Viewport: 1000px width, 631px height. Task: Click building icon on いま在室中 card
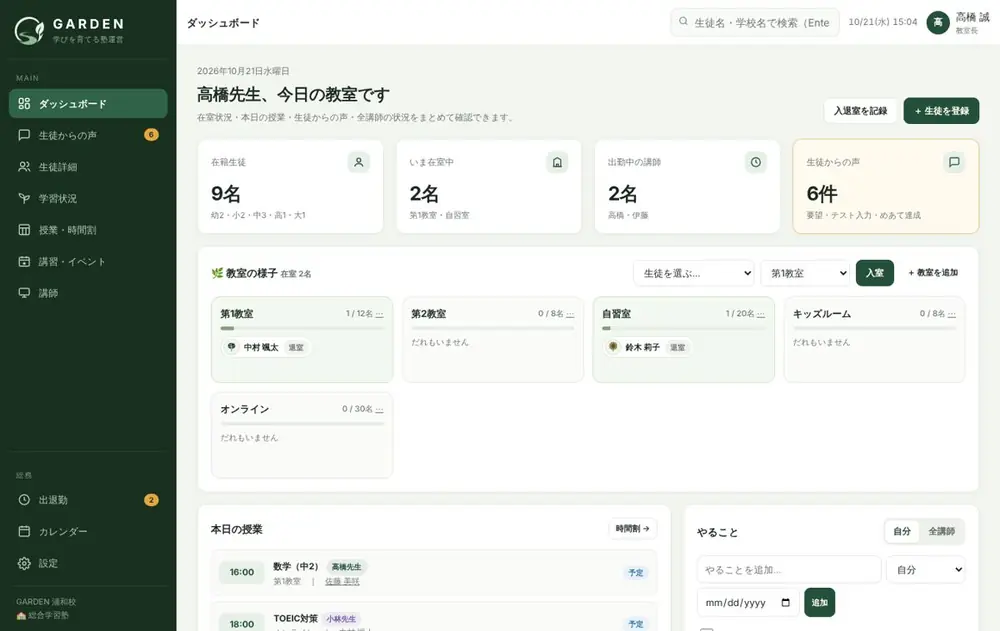(x=557, y=162)
